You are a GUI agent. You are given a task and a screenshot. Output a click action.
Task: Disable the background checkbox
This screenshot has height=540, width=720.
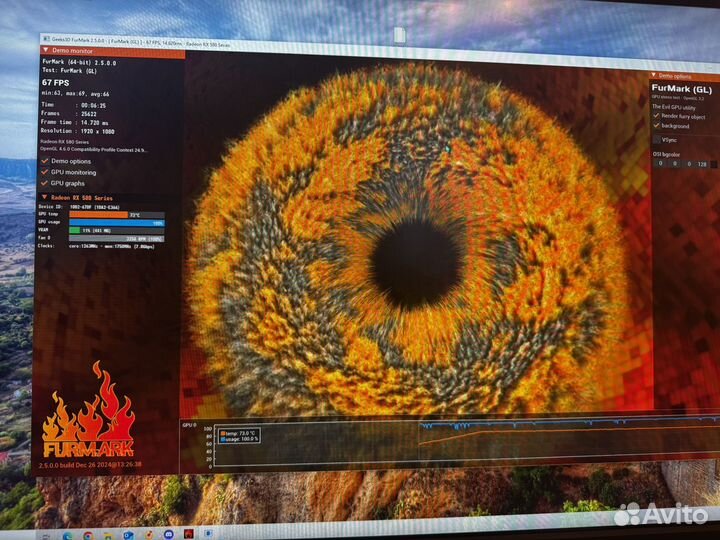pyautogui.click(x=657, y=125)
